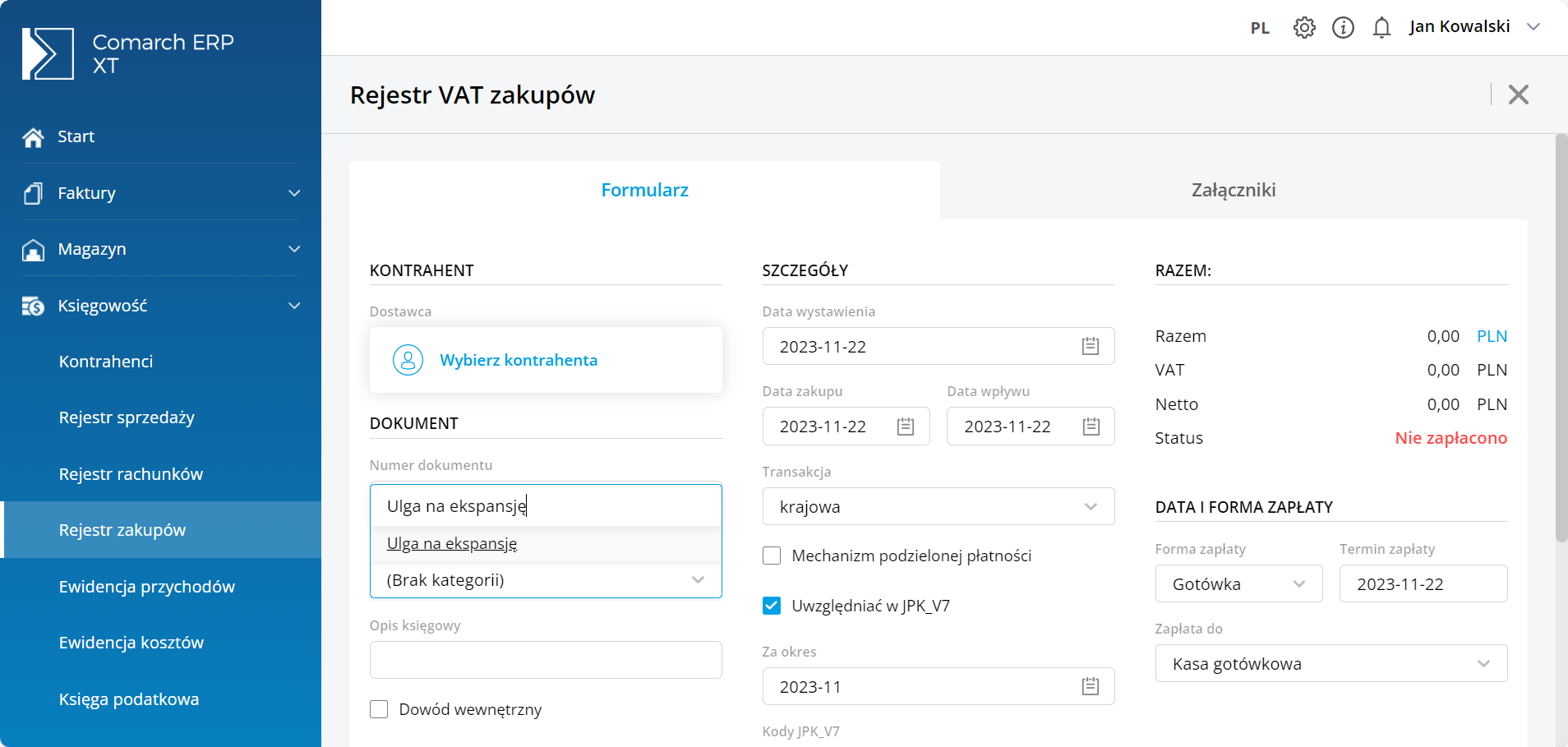Click the Comarch ERP XT logo

tap(128, 53)
